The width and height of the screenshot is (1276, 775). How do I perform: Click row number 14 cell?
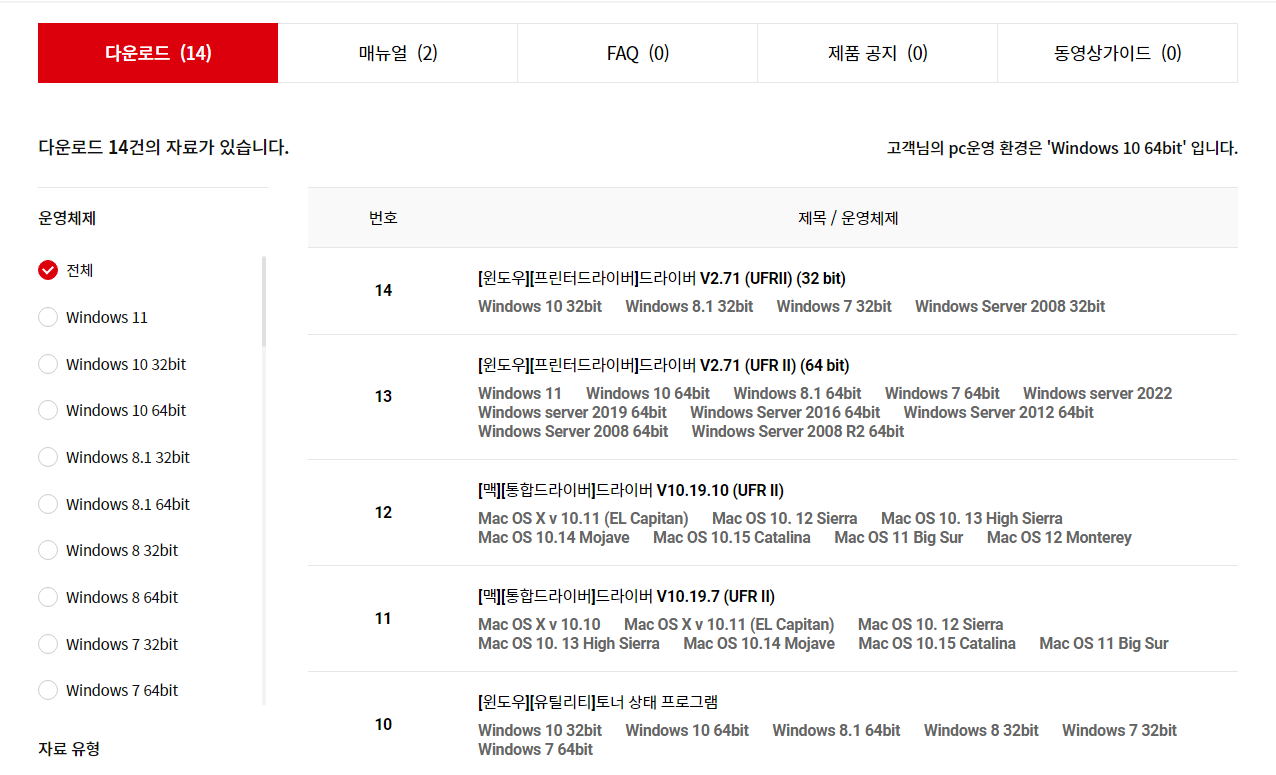click(383, 290)
